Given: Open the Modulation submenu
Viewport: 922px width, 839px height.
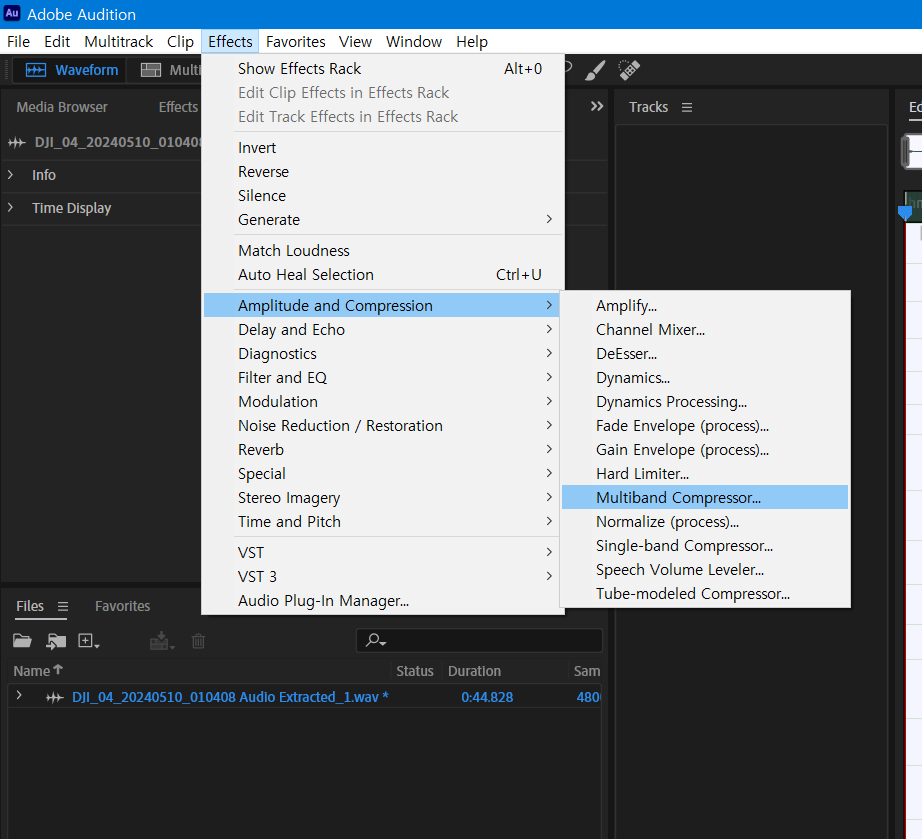Looking at the screenshot, I should 383,402.
